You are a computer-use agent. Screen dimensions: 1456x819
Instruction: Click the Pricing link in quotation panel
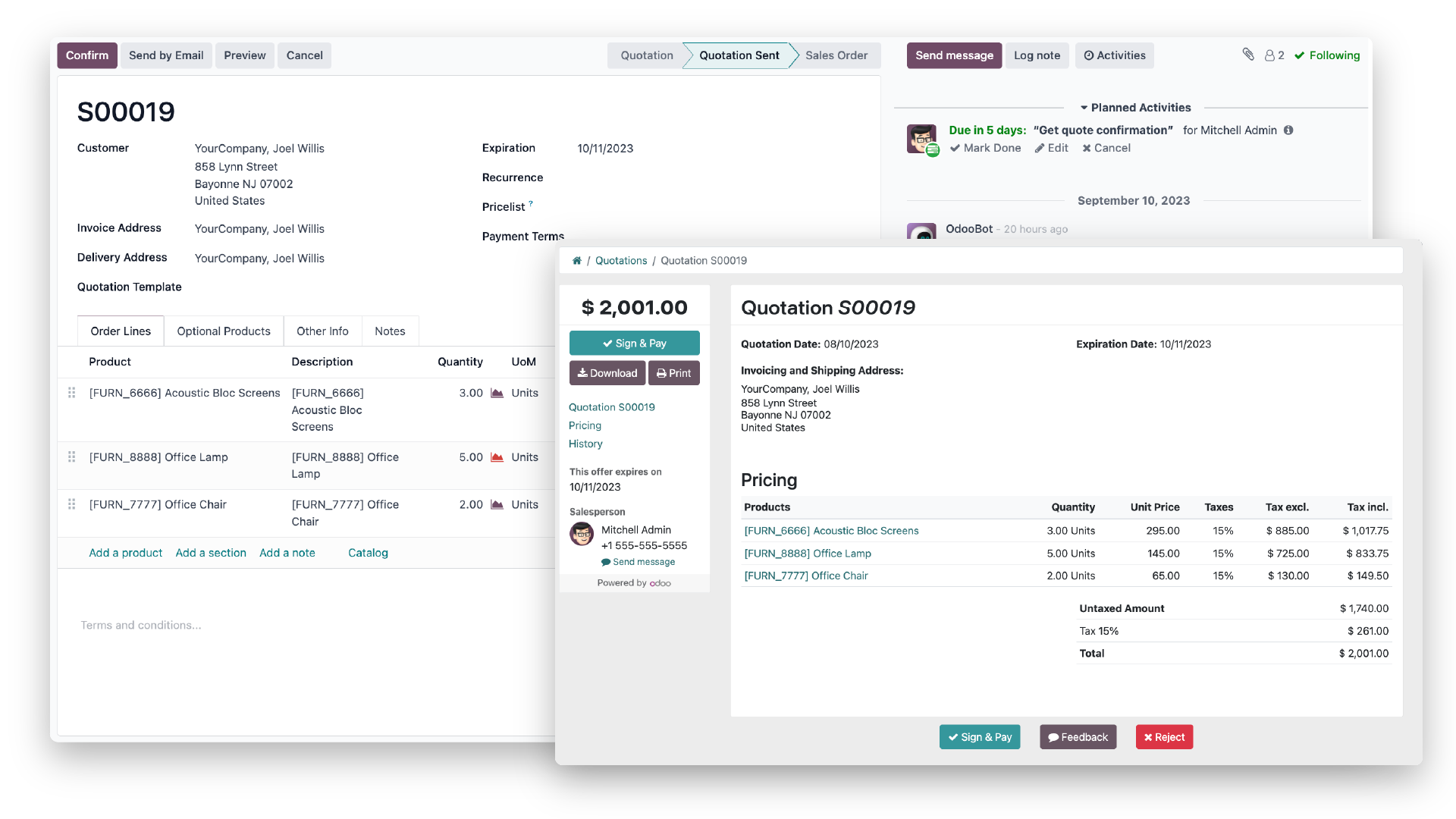584,425
